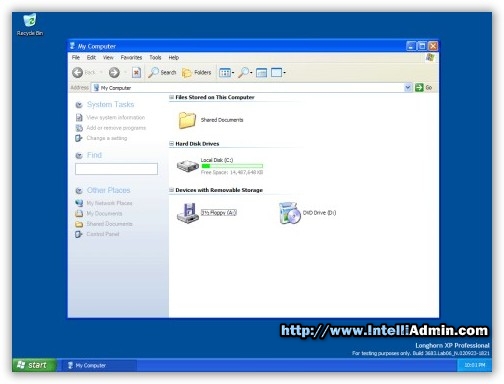Open the Search magnifier tool
The height and width of the screenshot is (384, 504).
click(162, 72)
